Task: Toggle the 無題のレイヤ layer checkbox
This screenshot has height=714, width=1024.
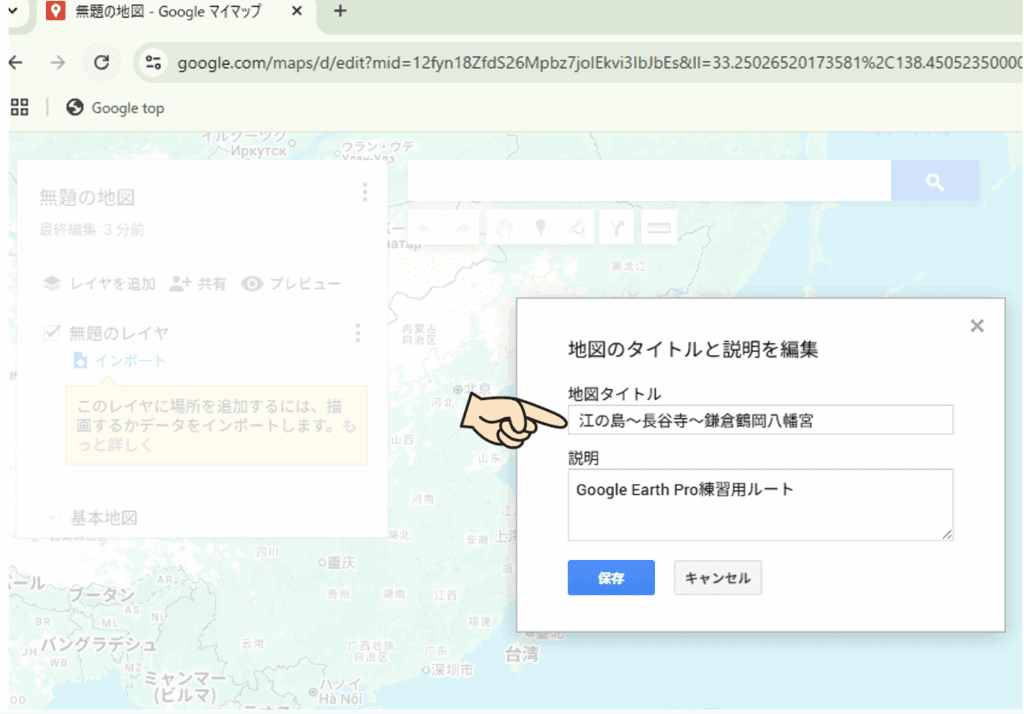Action: pyautogui.click(x=53, y=333)
